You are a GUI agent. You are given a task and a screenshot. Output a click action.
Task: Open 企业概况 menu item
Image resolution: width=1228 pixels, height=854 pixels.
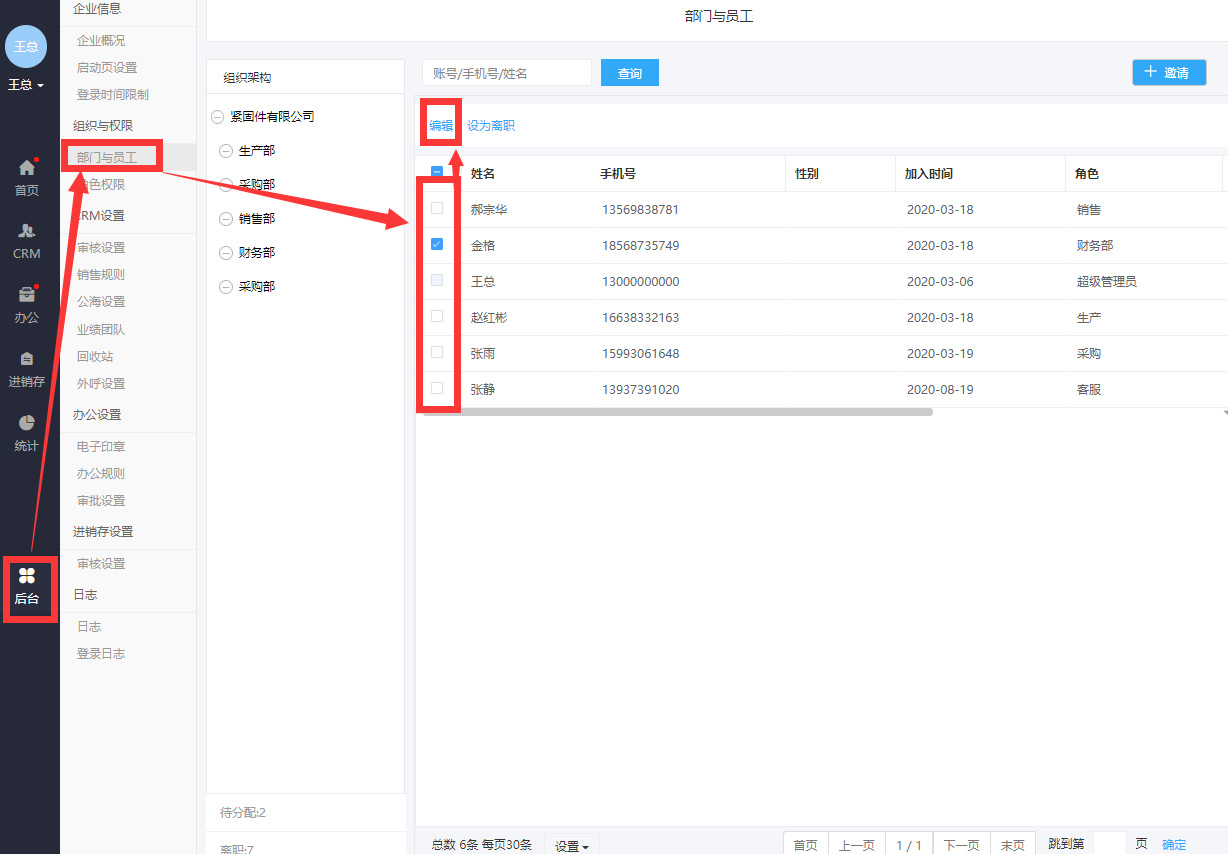[101, 41]
